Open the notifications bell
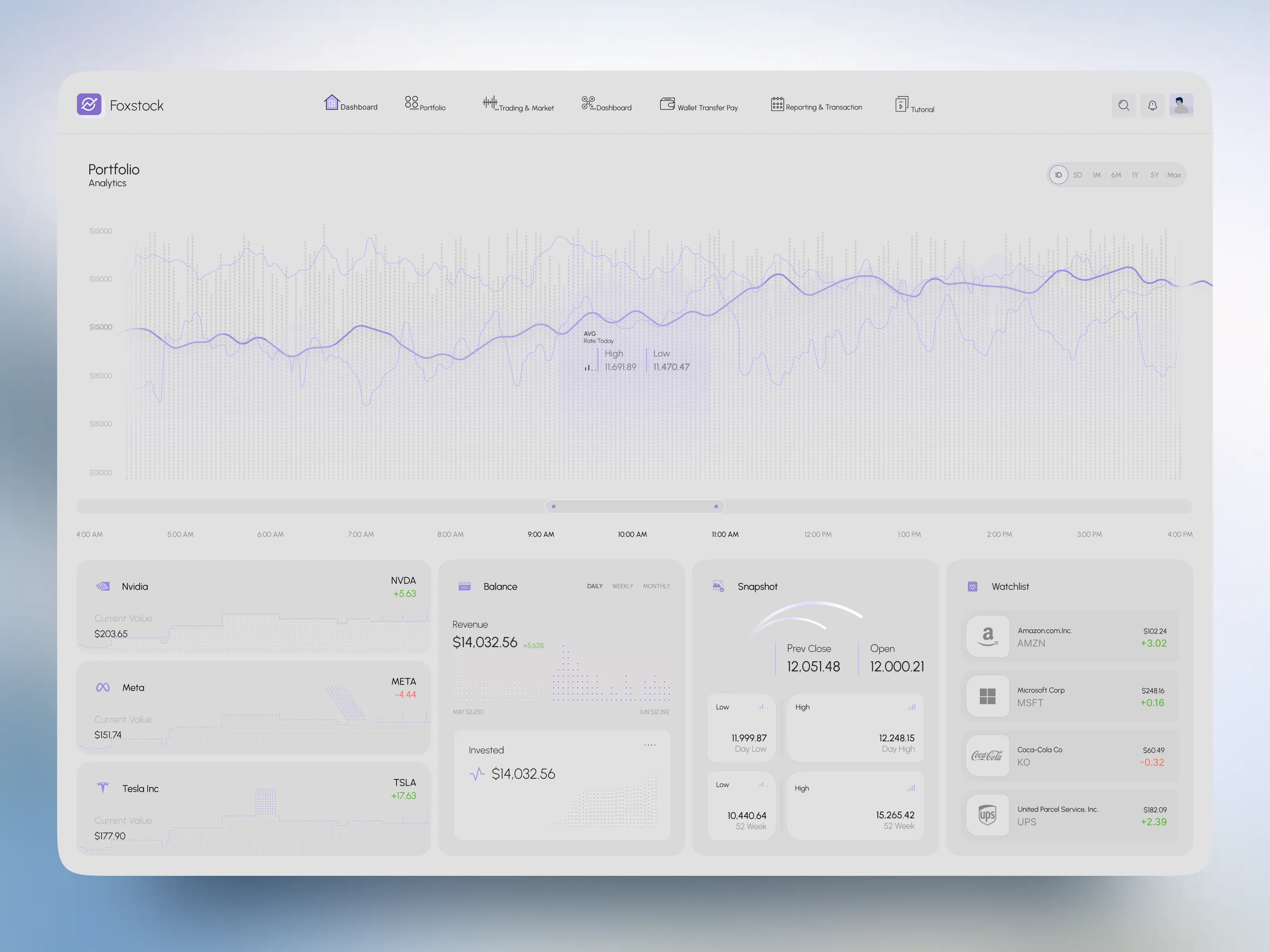The height and width of the screenshot is (952, 1270). point(1152,106)
